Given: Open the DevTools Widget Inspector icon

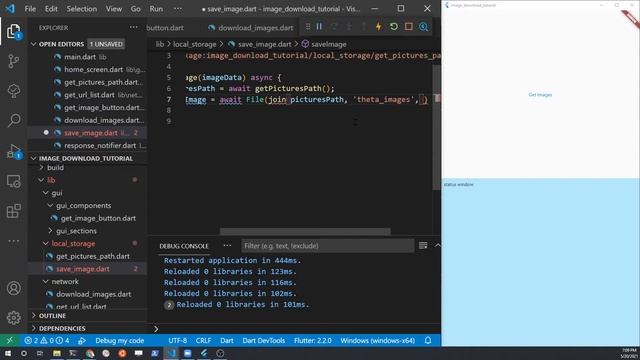Looking at the screenshot, I should pos(424,27).
